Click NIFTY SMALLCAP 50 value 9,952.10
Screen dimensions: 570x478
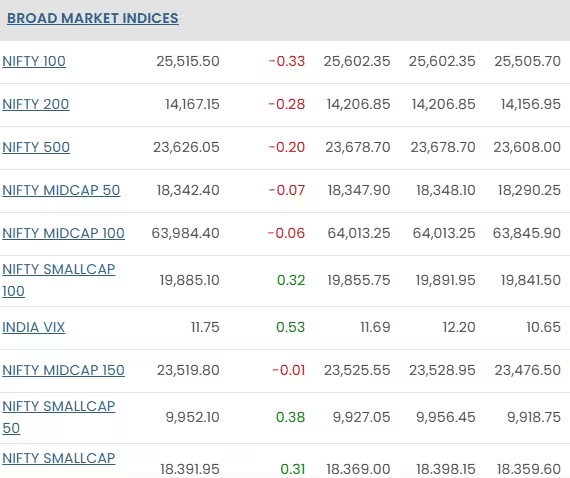pos(192,417)
